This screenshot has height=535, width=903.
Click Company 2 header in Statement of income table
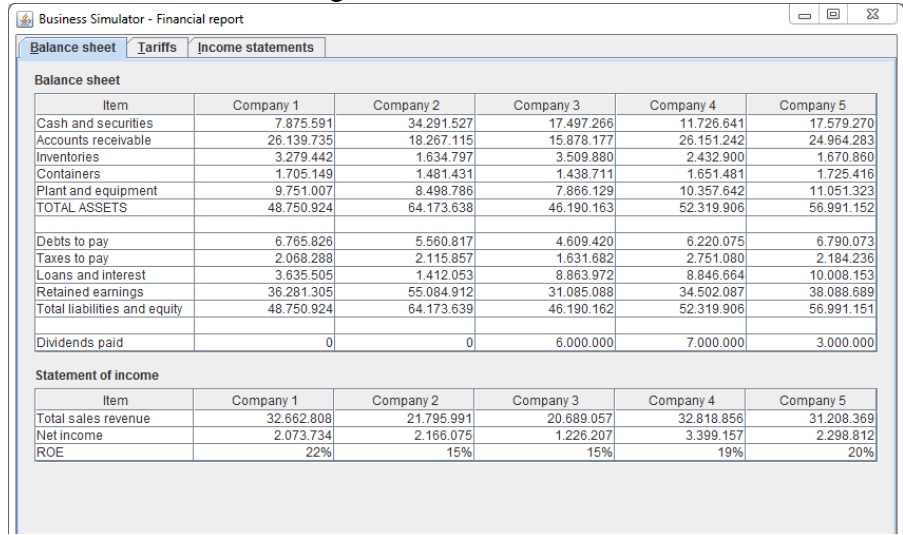click(x=406, y=400)
